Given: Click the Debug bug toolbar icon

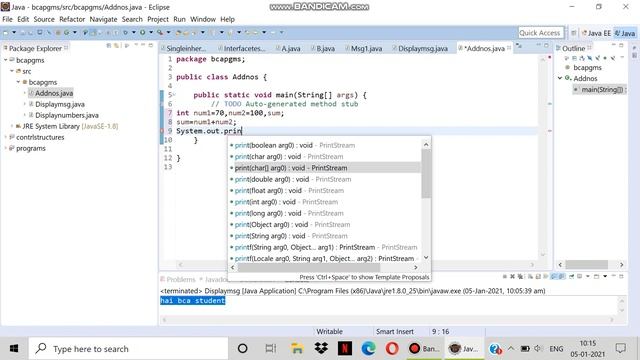Looking at the screenshot, I should point(125,32).
